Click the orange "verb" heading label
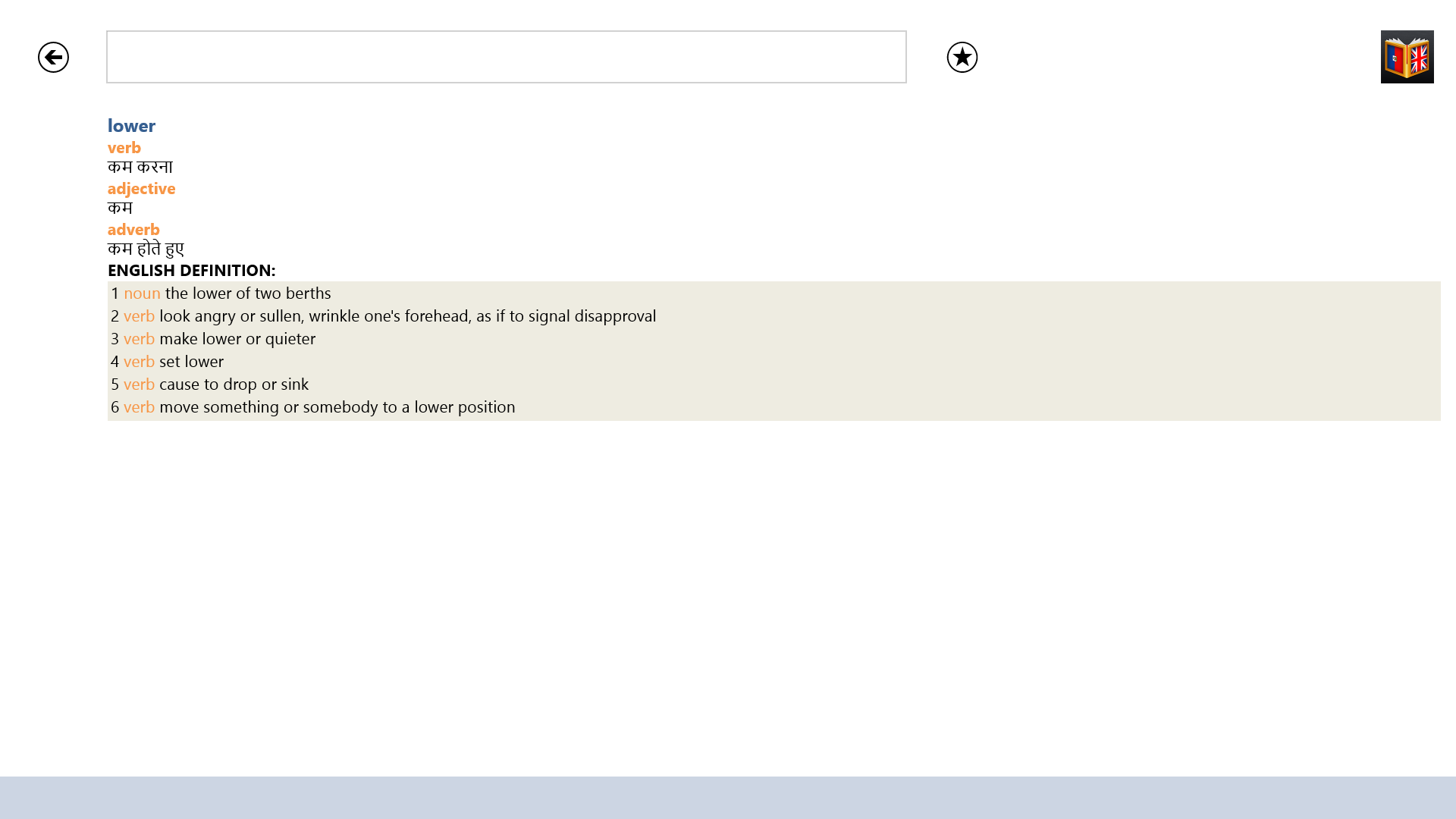 [124, 148]
